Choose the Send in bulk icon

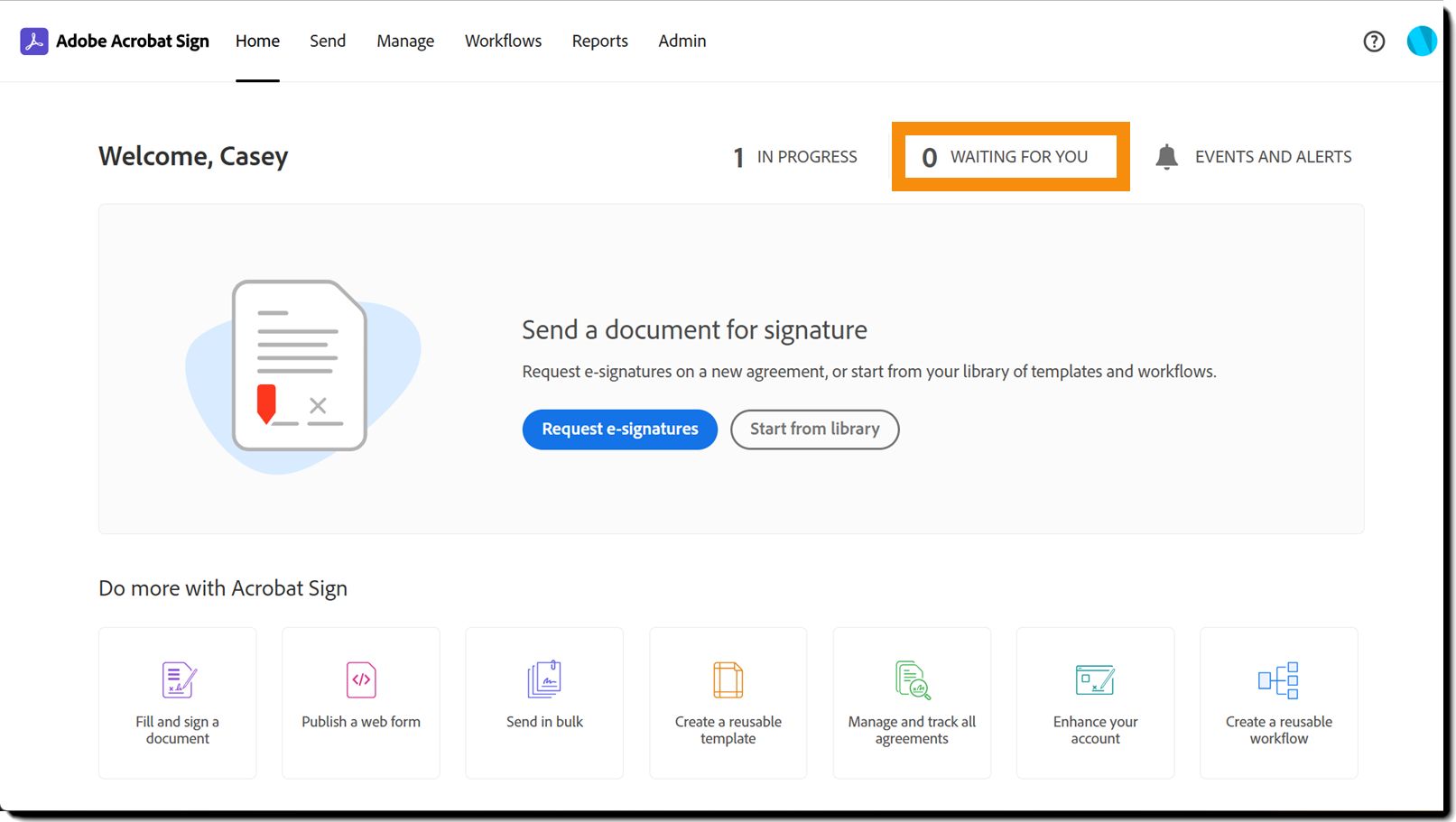pyautogui.click(x=544, y=679)
